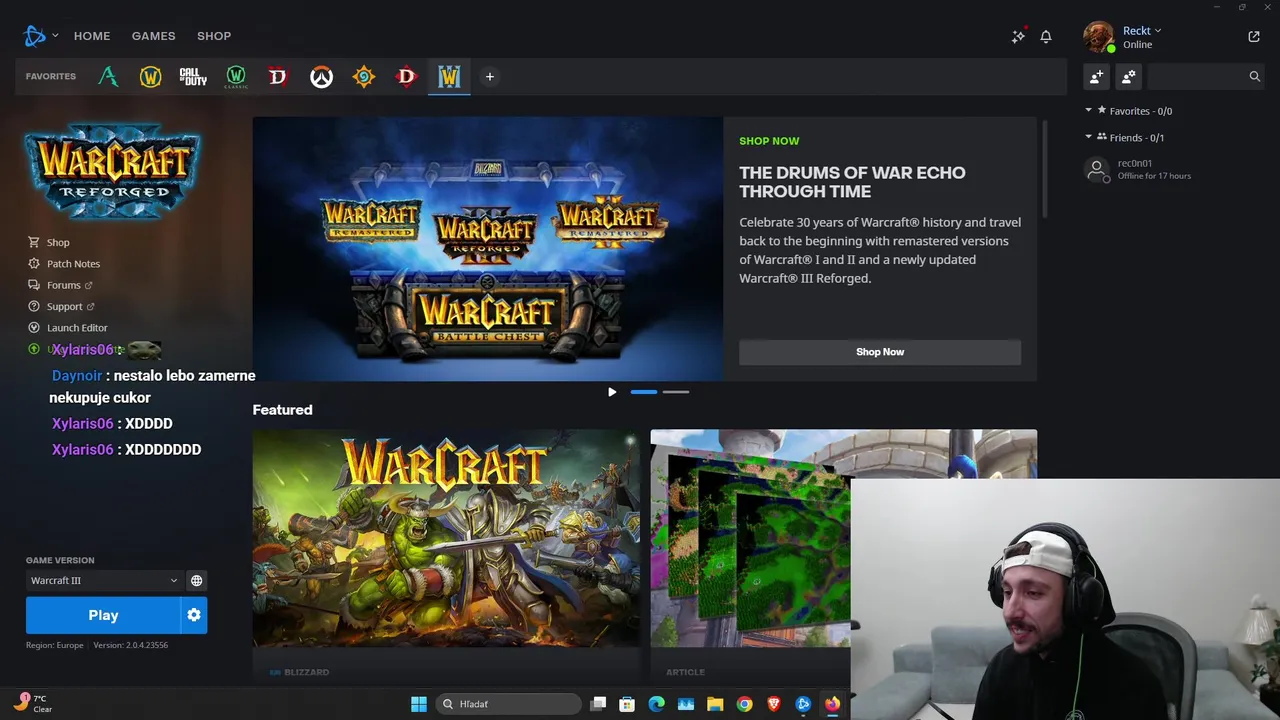
Task: Click the Warcraft Reforged logo
Action: [x=113, y=171]
